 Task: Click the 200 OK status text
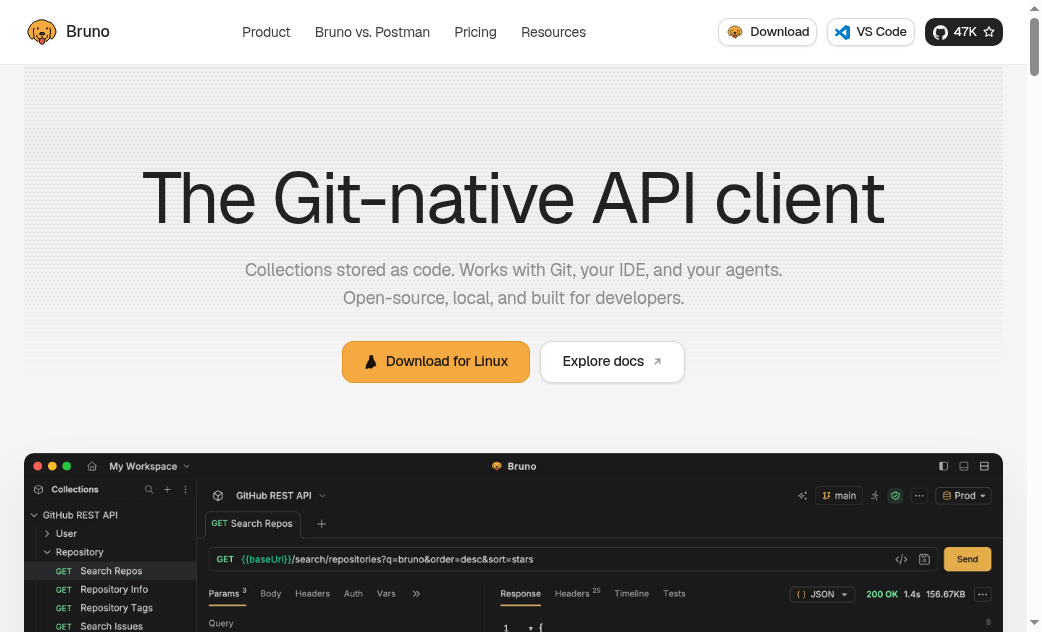click(x=882, y=595)
